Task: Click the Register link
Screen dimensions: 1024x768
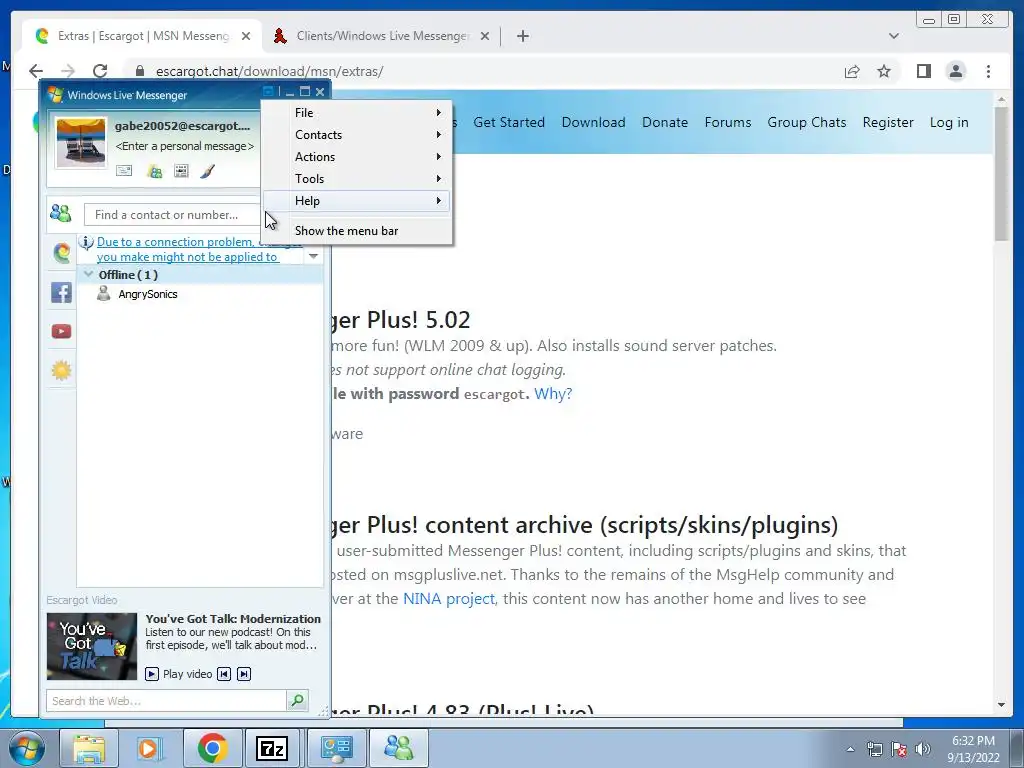Action: click(888, 122)
